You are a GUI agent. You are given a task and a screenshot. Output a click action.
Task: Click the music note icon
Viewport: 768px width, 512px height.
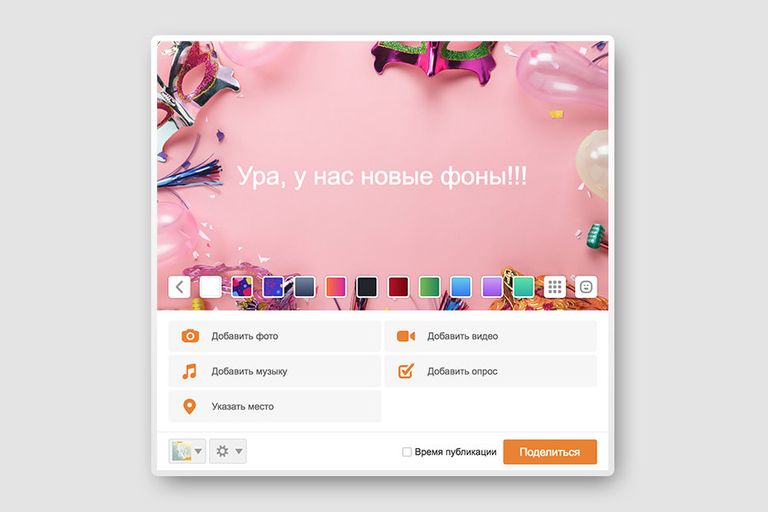pyautogui.click(x=190, y=371)
